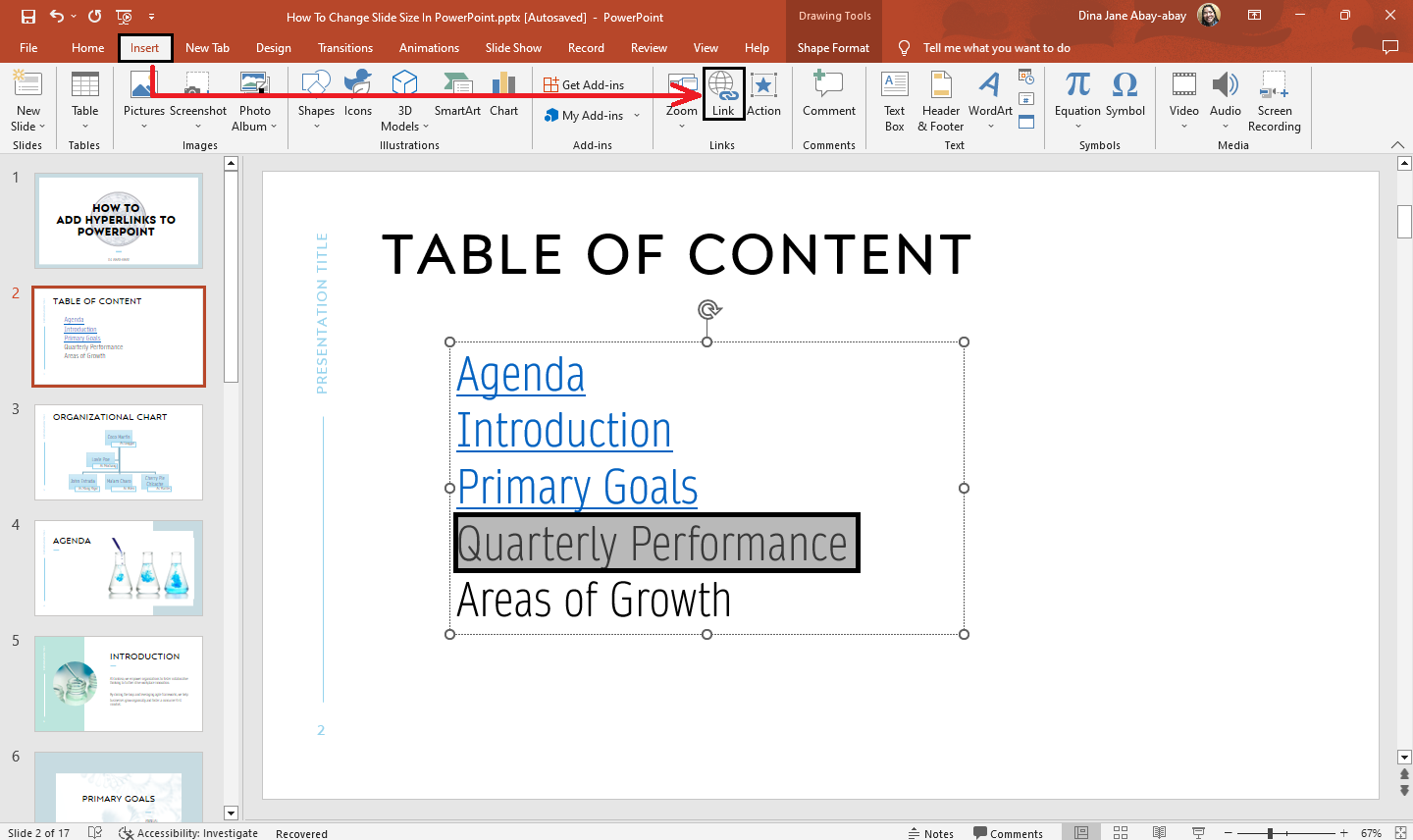Expand the Photo Album dropdown arrow
Screen dimensions: 1413x840
click(x=274, y=127)
